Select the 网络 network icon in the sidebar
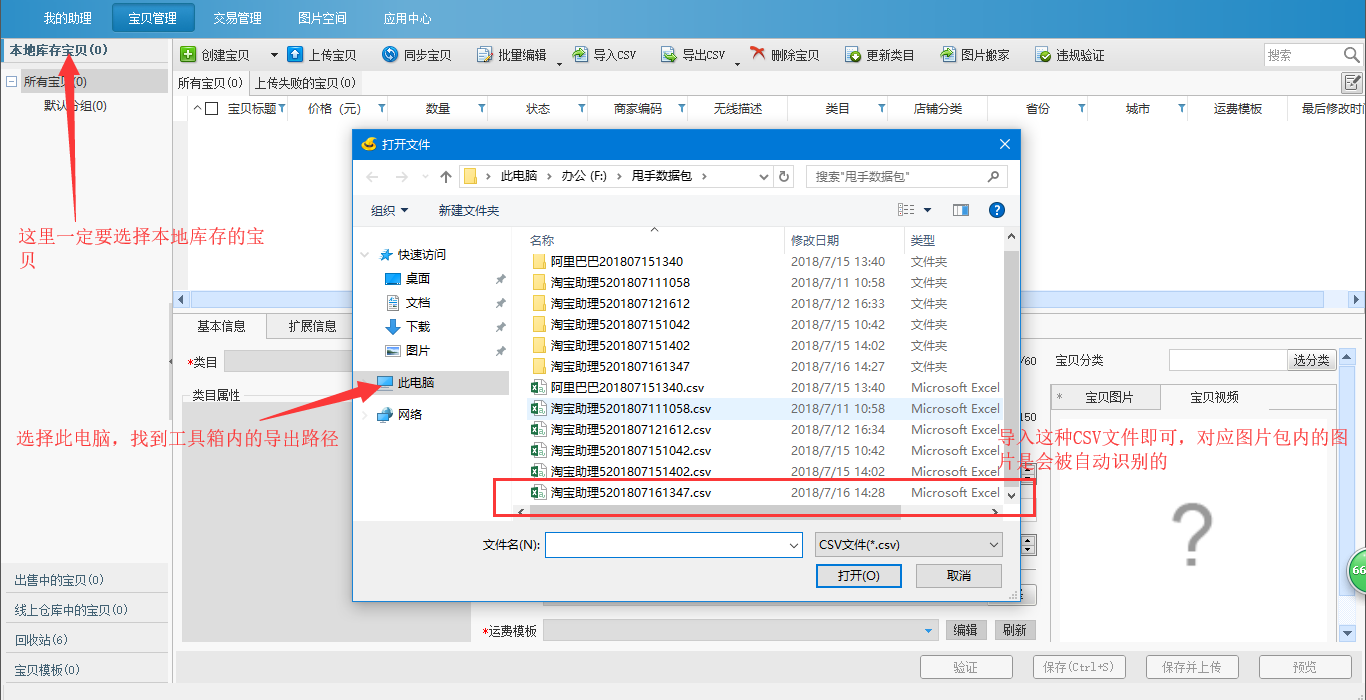Image resolution: width=1366 pixels, height=700 pixels. pyautogui.click(x=384, y=415)
